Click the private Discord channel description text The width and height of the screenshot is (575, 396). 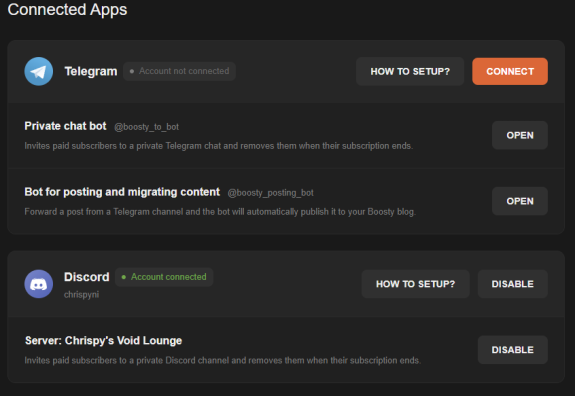point(223,360)
